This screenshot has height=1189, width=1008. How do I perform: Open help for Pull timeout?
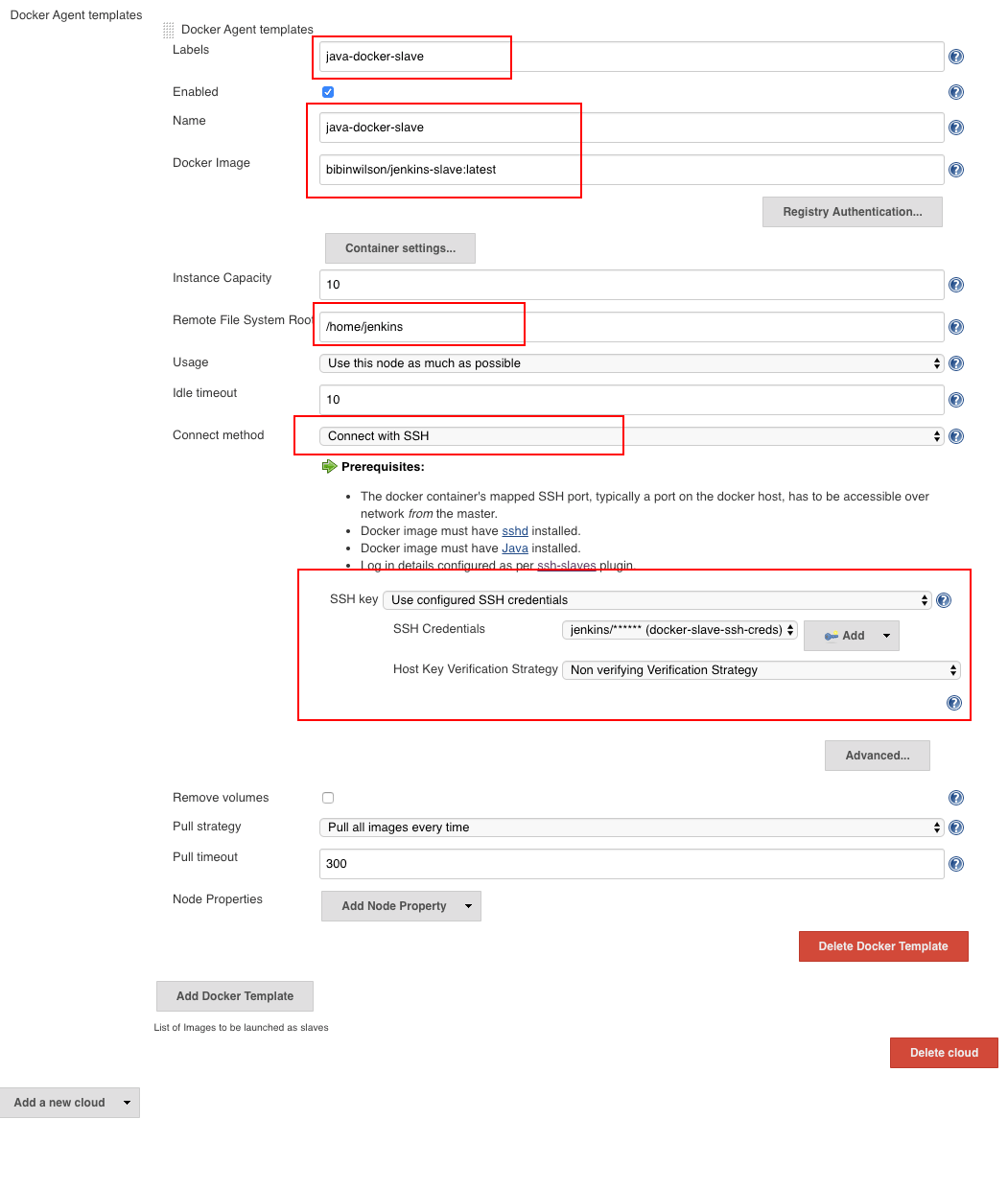coord(955,863)
